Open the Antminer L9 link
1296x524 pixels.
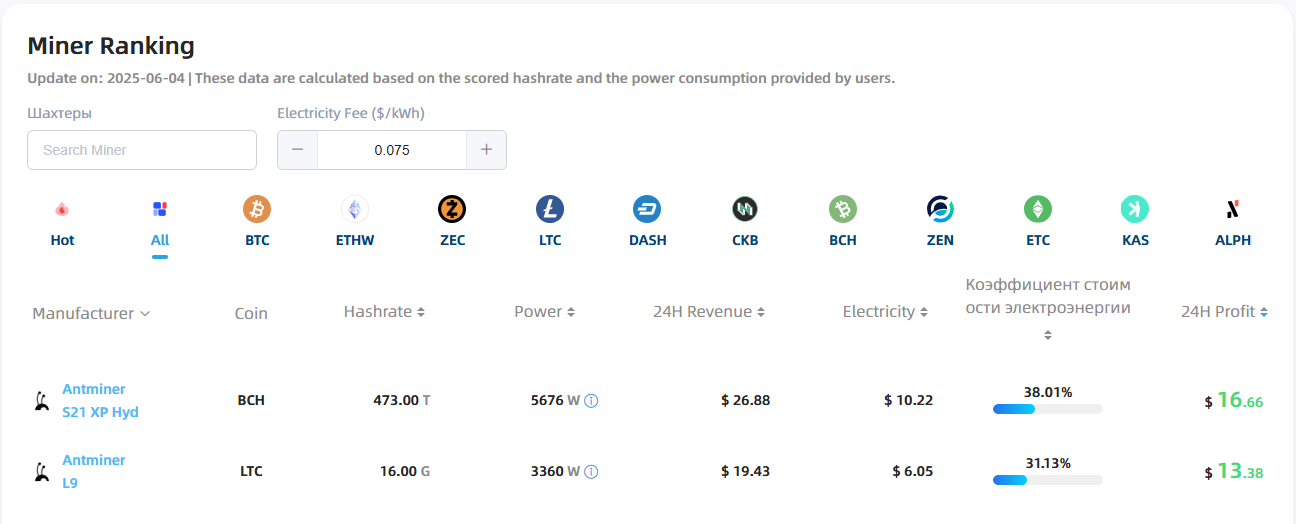click(x=94, y=471)
